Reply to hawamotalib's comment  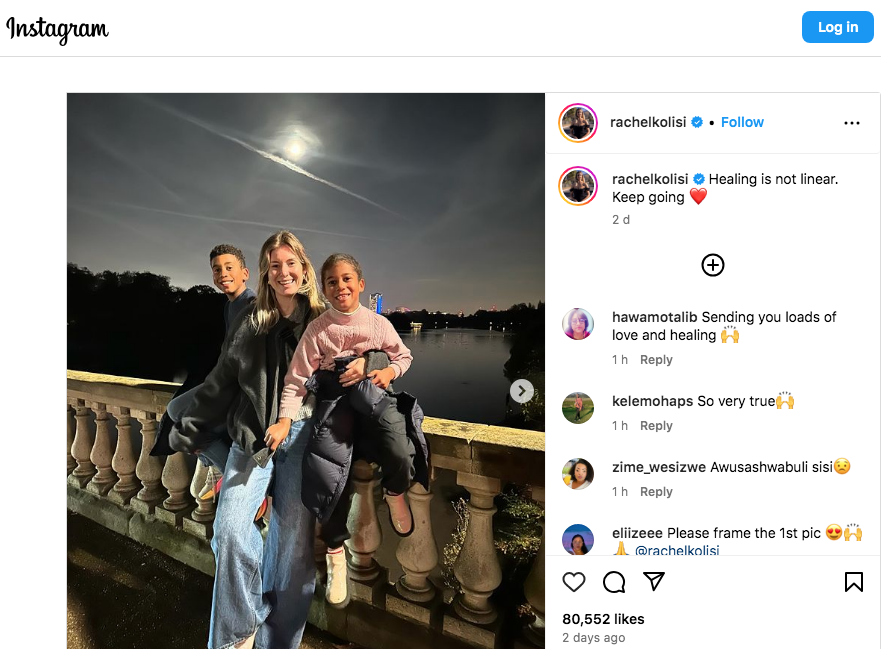(656, 360)
